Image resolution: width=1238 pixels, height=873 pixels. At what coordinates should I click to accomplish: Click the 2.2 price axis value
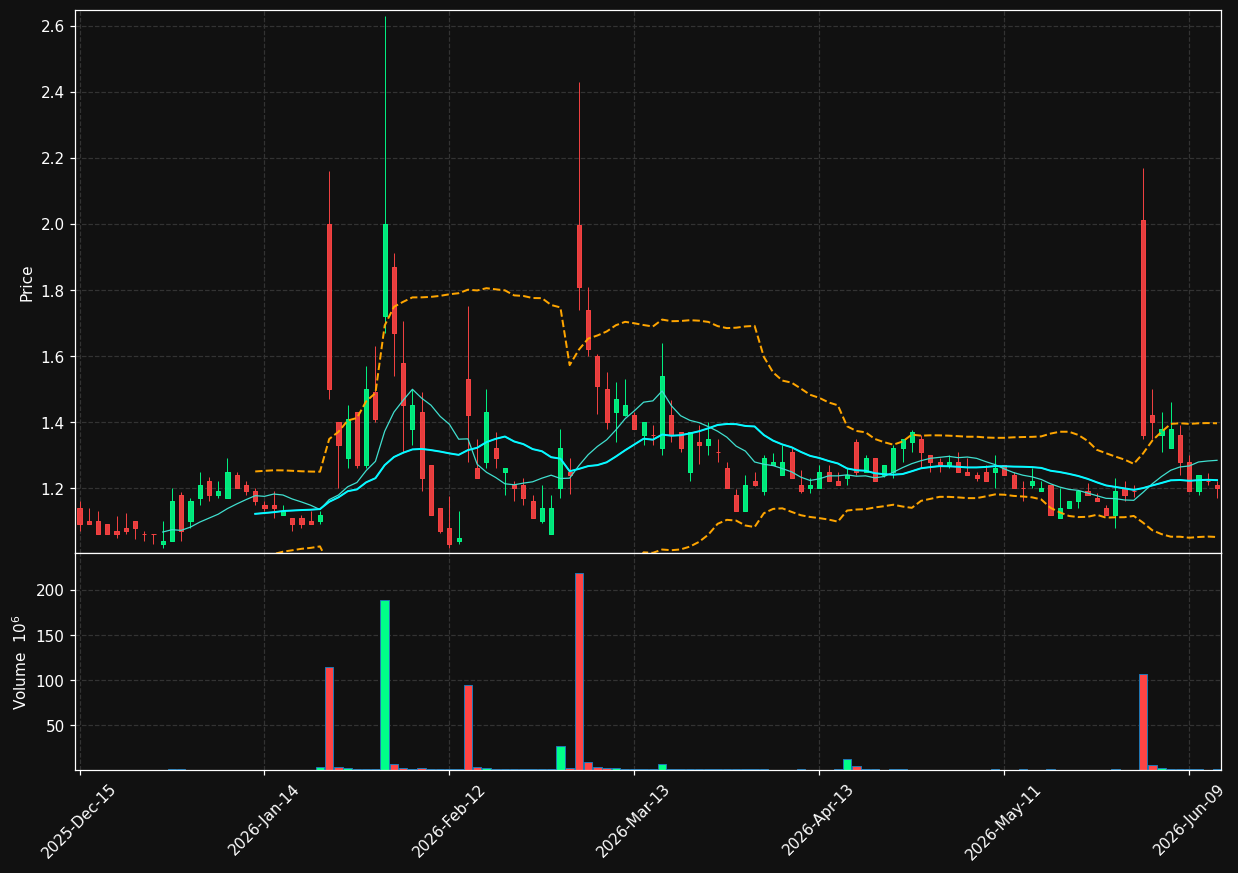tap(54, 158)
